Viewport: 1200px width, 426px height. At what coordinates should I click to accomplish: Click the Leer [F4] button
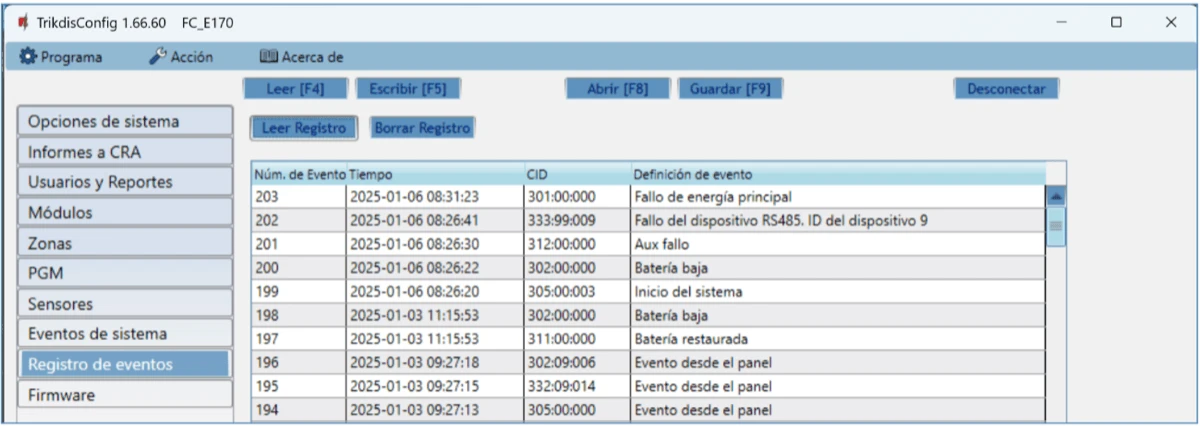295,89
